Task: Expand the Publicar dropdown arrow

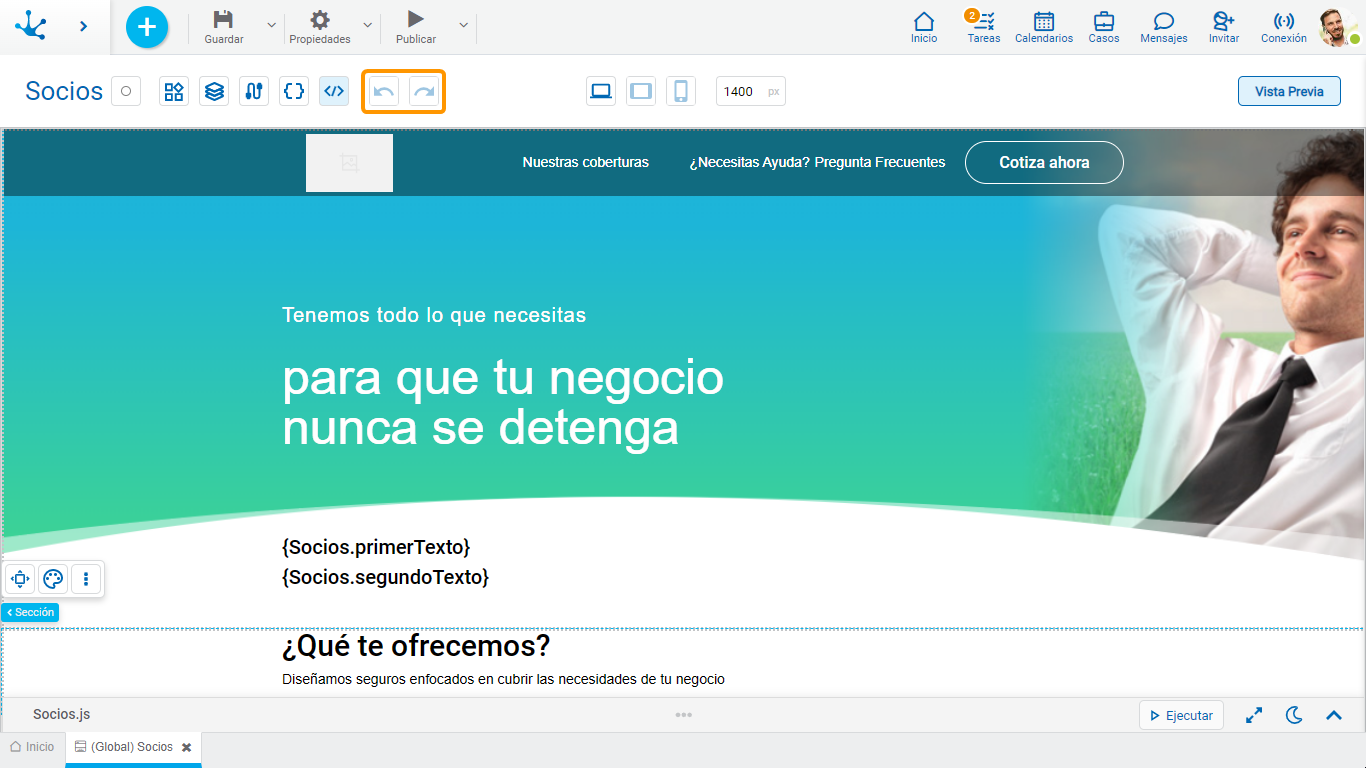Action: tap(463, 25)
